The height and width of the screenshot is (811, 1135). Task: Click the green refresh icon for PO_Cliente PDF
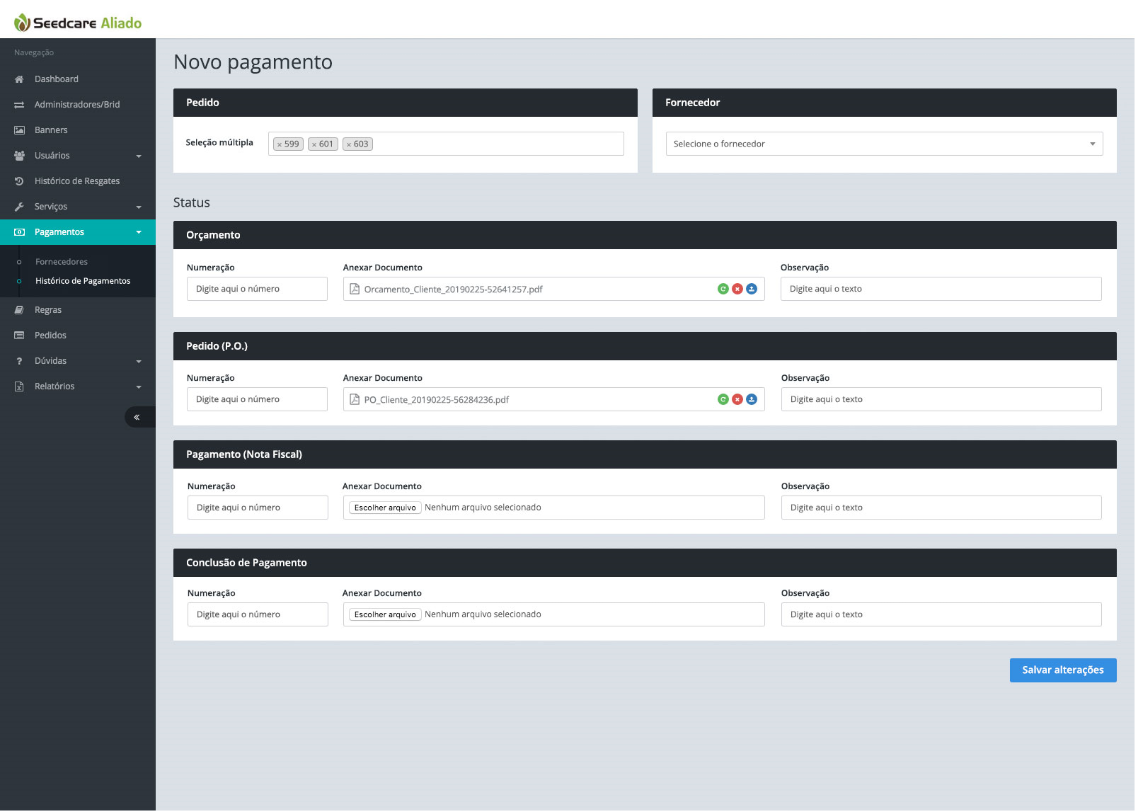723,399
